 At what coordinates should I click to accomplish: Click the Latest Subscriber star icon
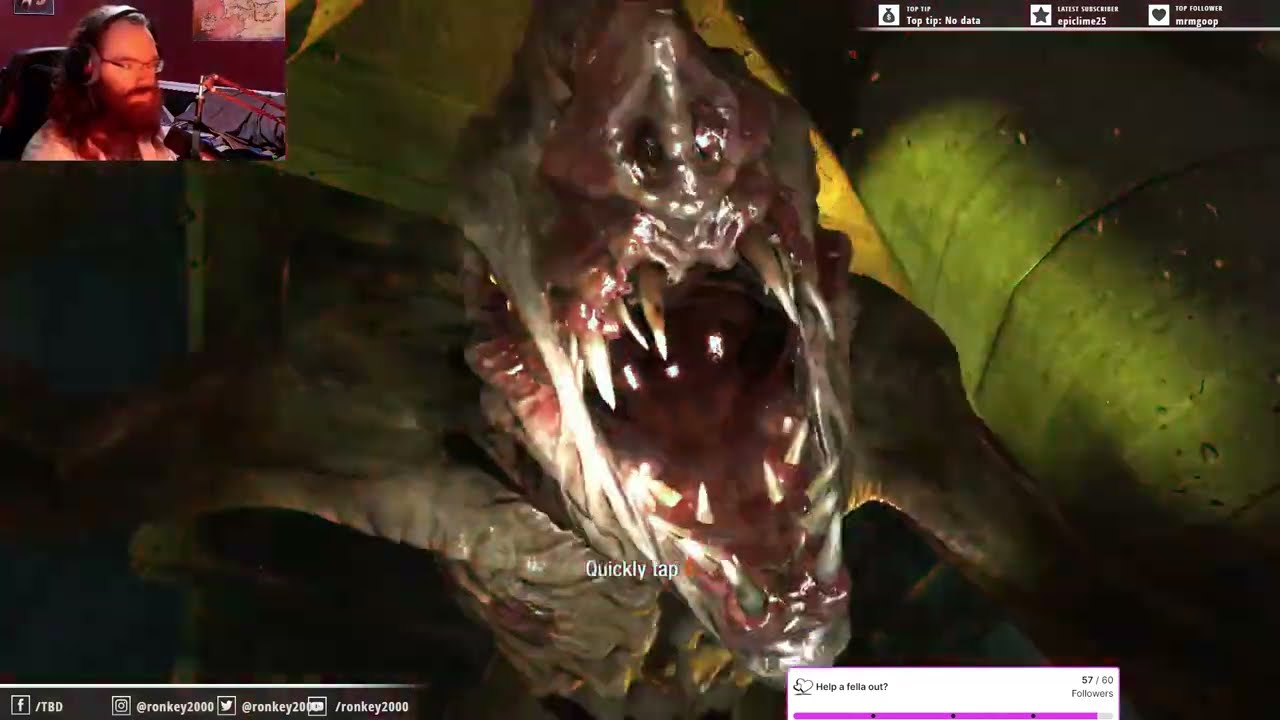[1041, 15]
